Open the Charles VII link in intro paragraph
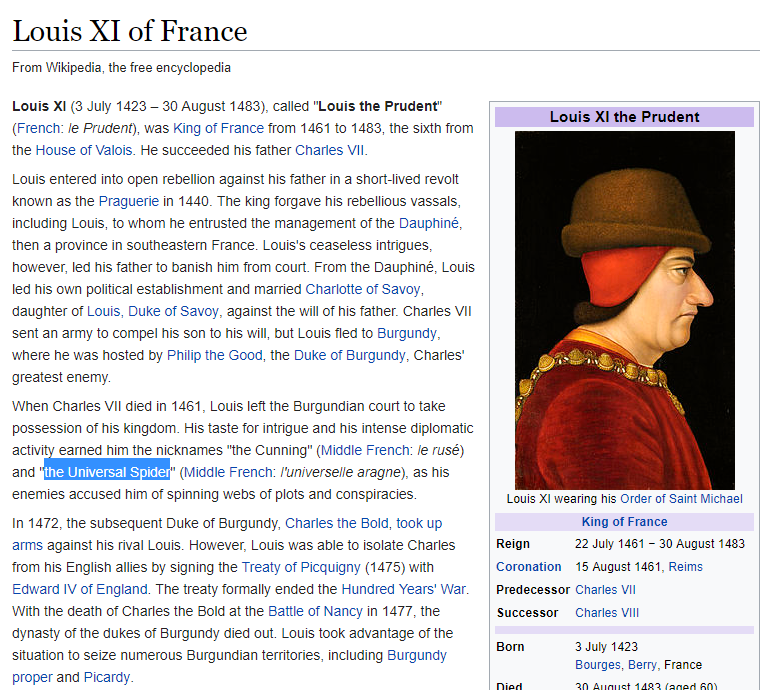The height and width of the screenshot is (690, 768). pos(329,150)
